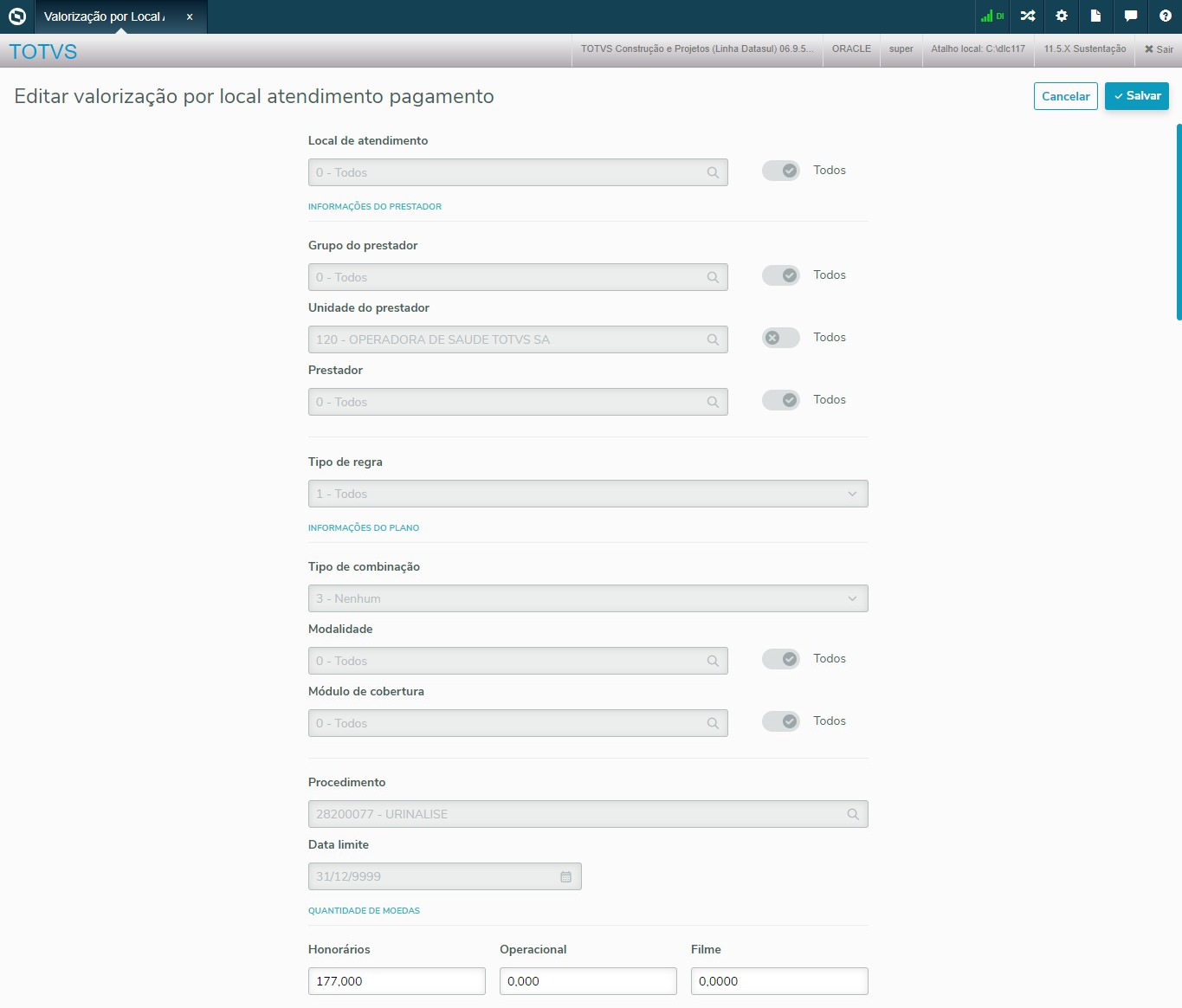Open the settings gear icon
This screenshot has height=1008, width=1182.
[1062, 16]
